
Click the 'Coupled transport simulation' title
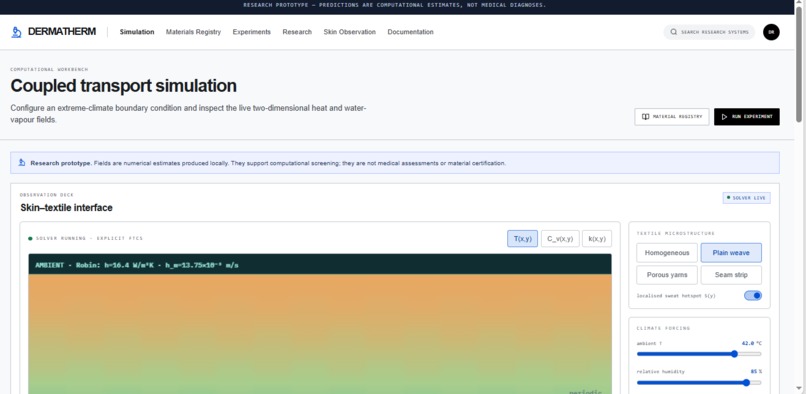(x=123, y=86)
